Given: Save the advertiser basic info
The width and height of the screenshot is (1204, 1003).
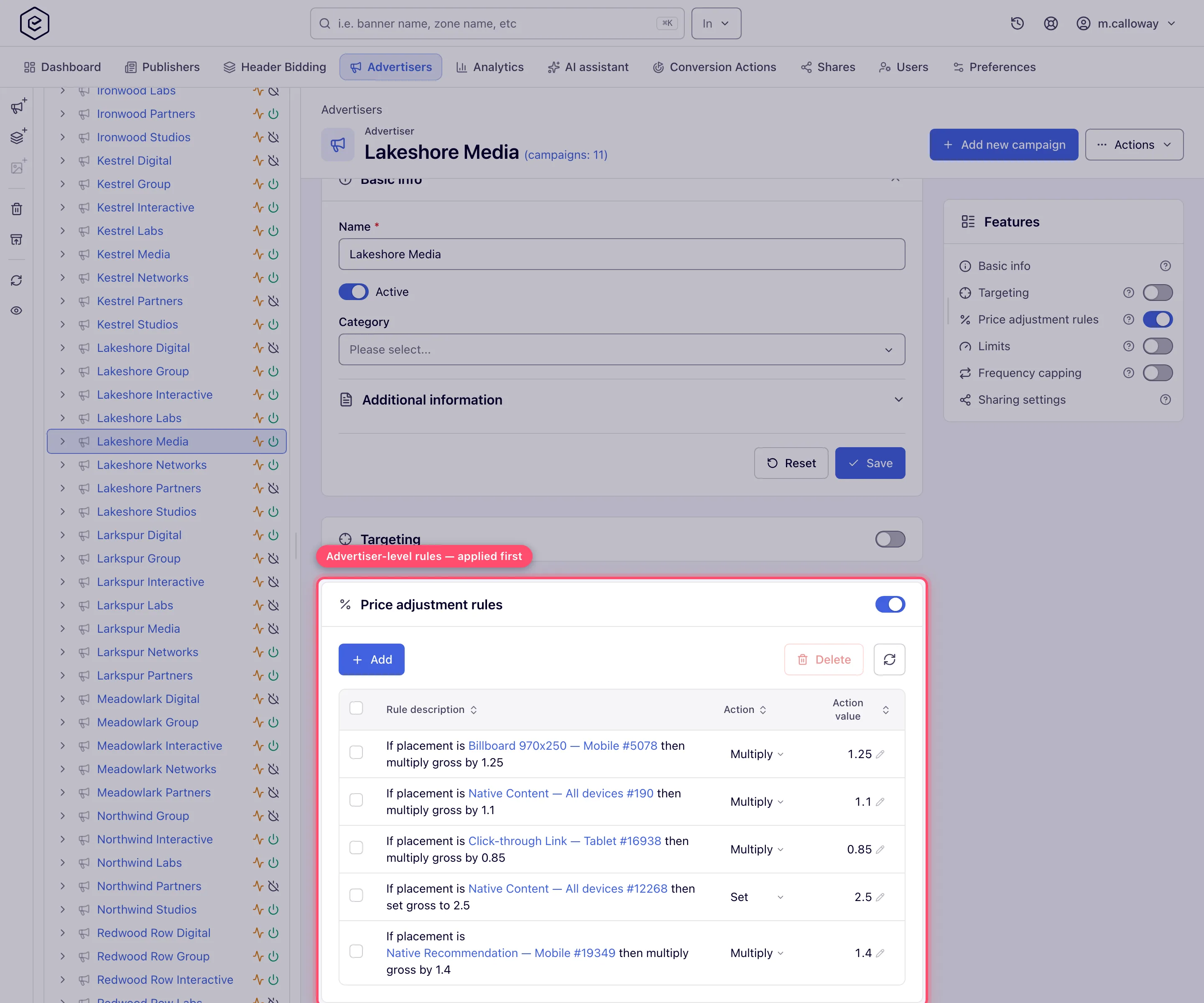Looking at the screenshot, I should (870, 463).
